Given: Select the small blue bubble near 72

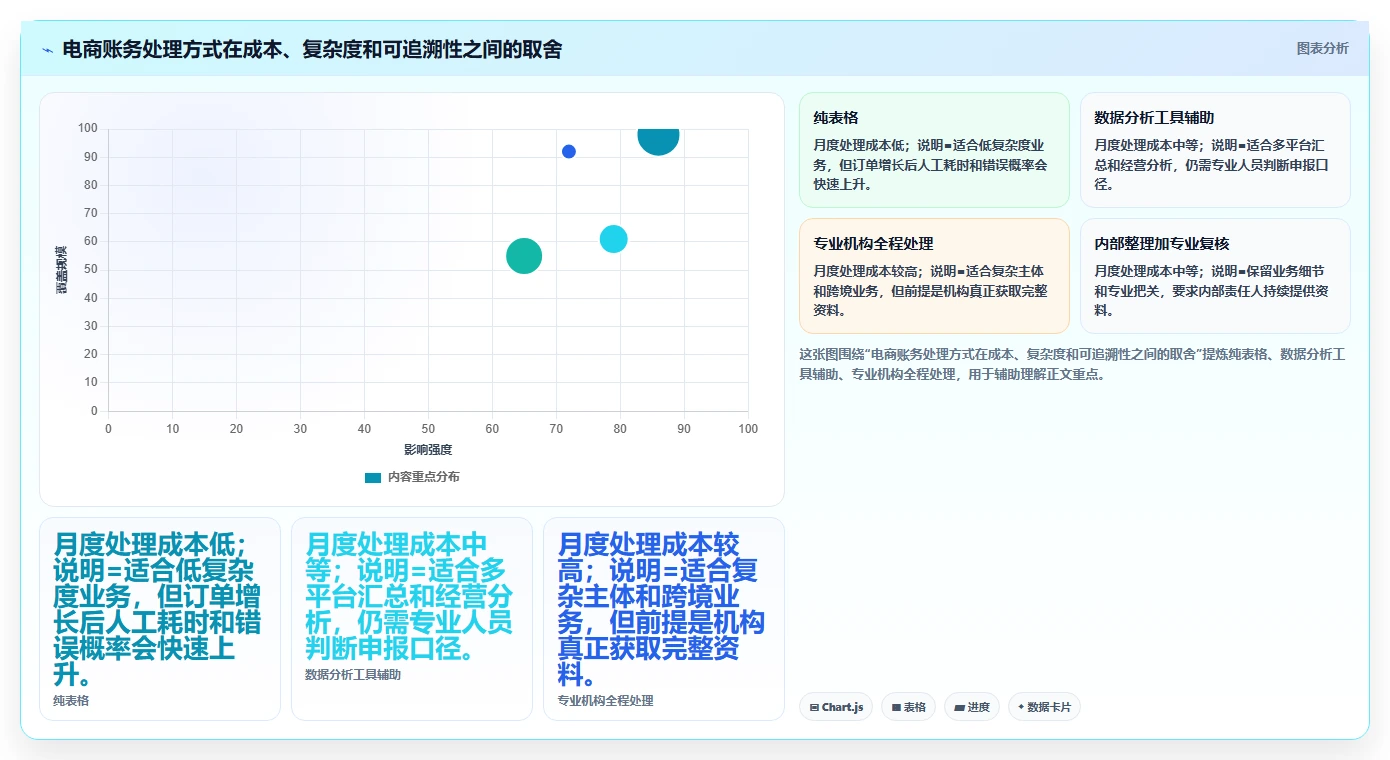Looking at the screenshot, I should point(569,152).
